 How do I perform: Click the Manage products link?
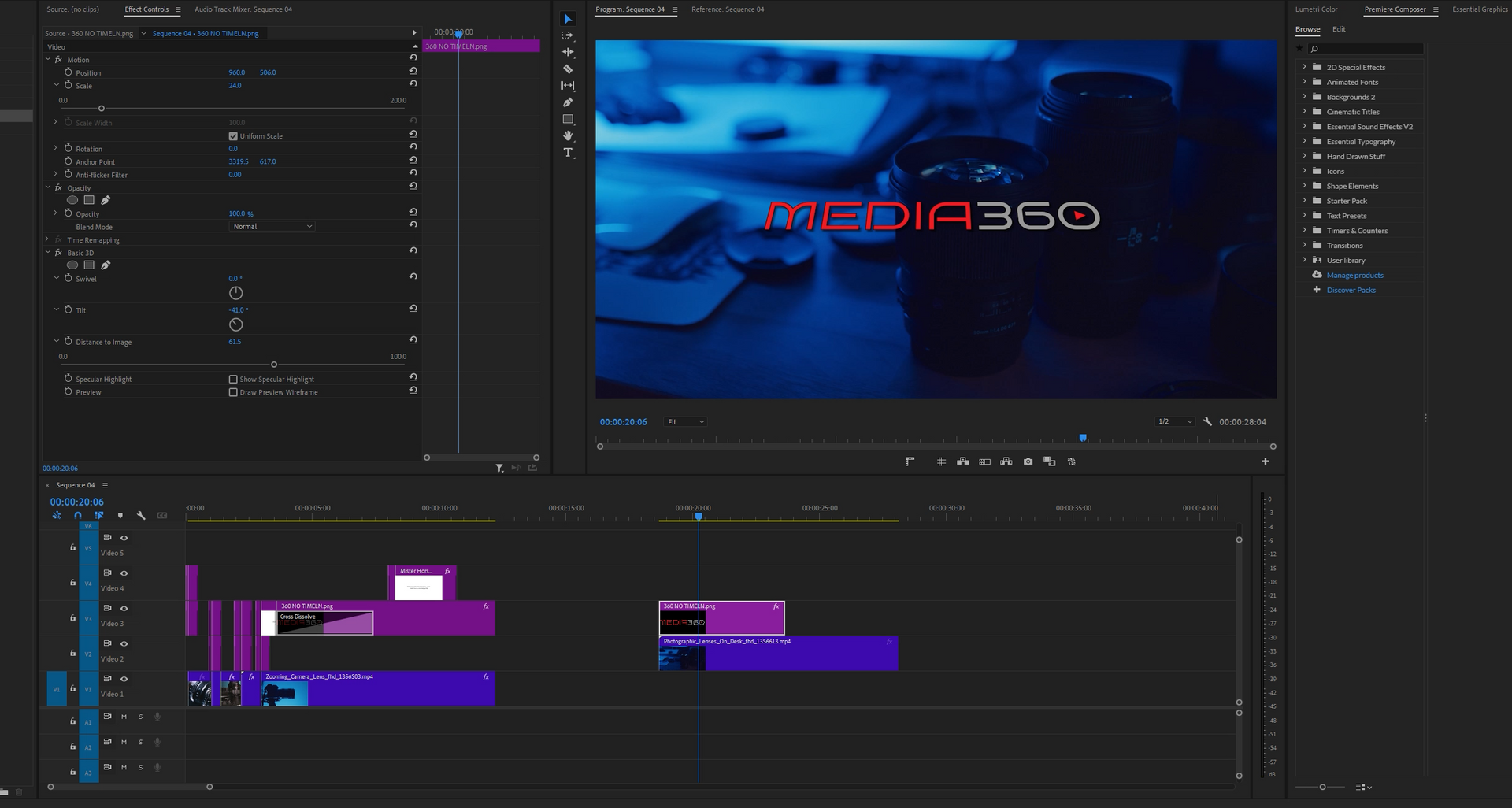coord(1354,276)
